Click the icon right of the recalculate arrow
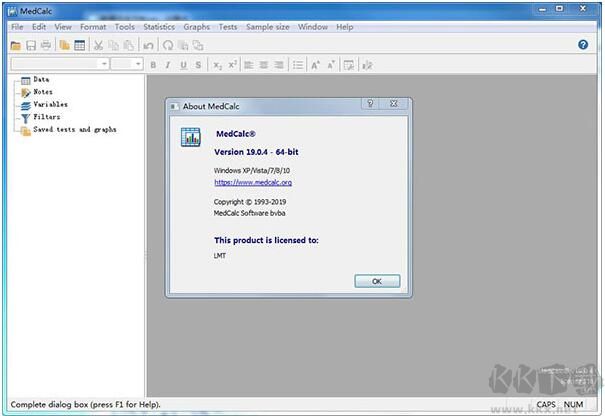The height and width of the screenshot is (416, 605). pyautogui.click(x=183, y=46)
